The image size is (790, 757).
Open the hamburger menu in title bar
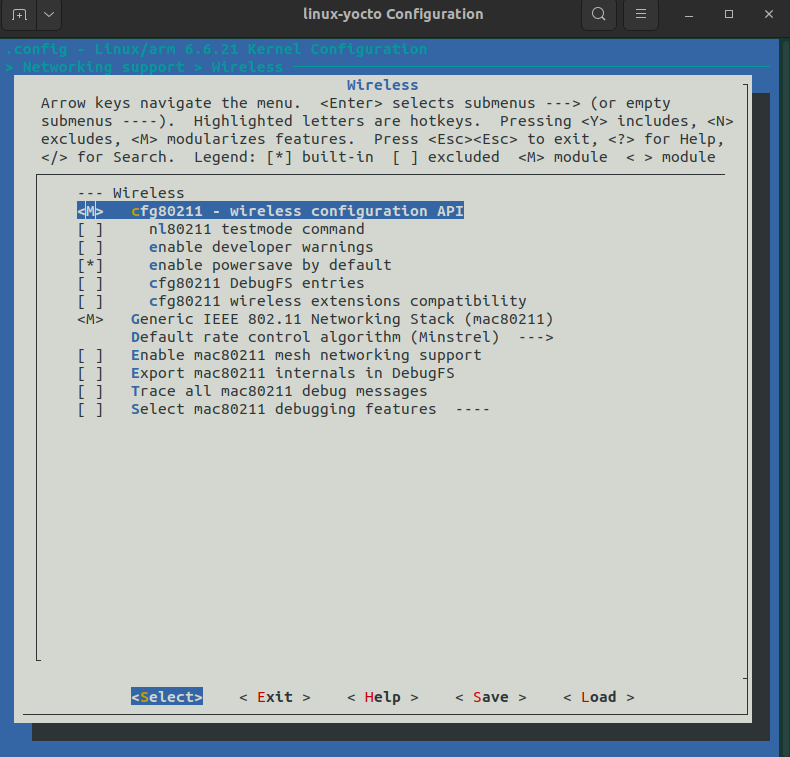point(641,15)
